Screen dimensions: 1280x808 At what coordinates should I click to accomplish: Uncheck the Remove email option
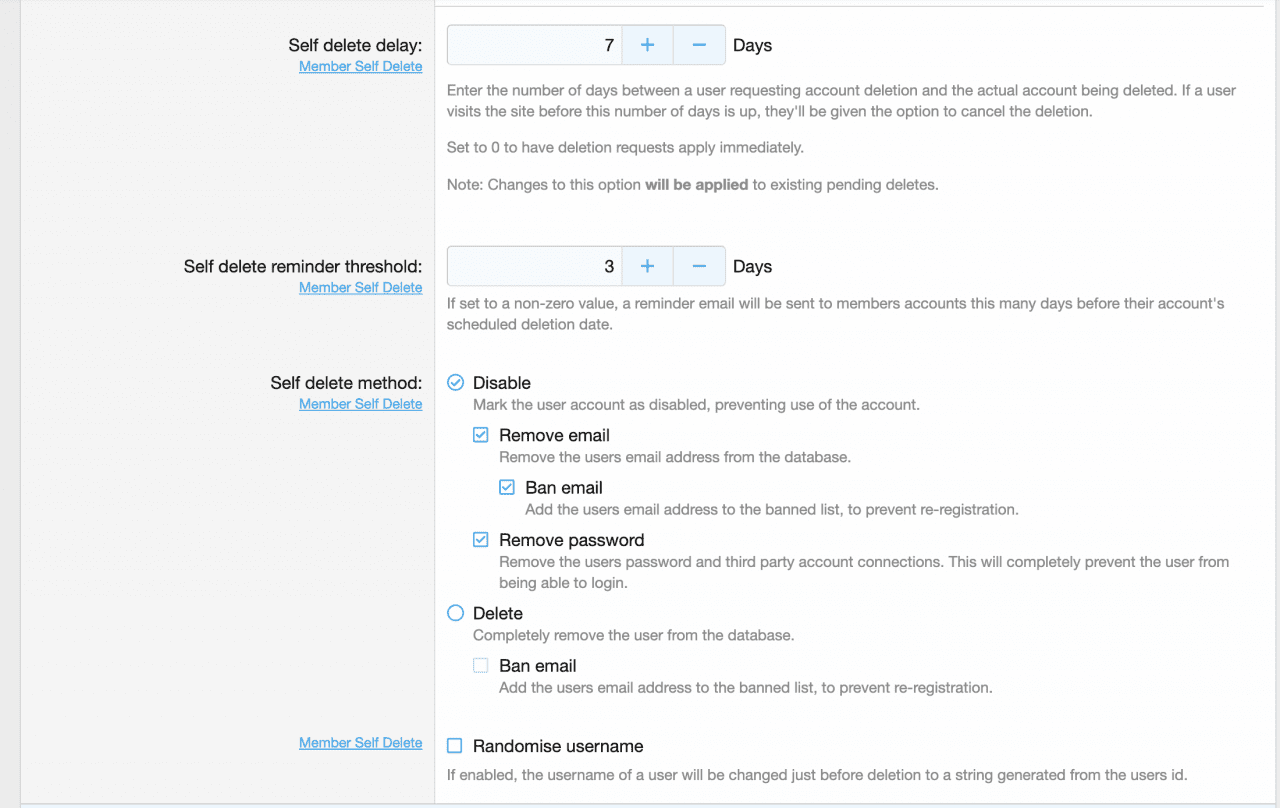[481, 435]
